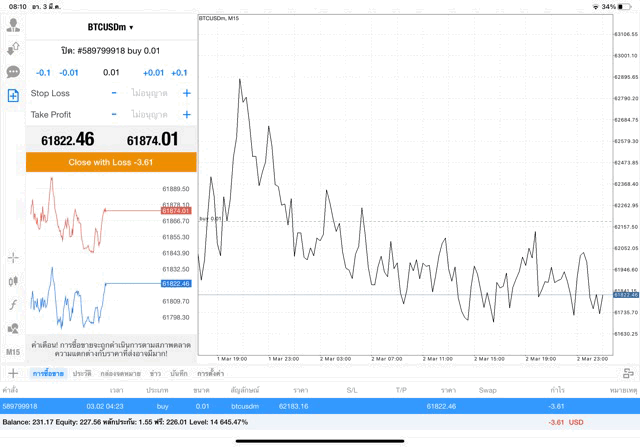Switch to the ข่าว news tab
This screenshot has width=640, height=447.
(154, 373)
